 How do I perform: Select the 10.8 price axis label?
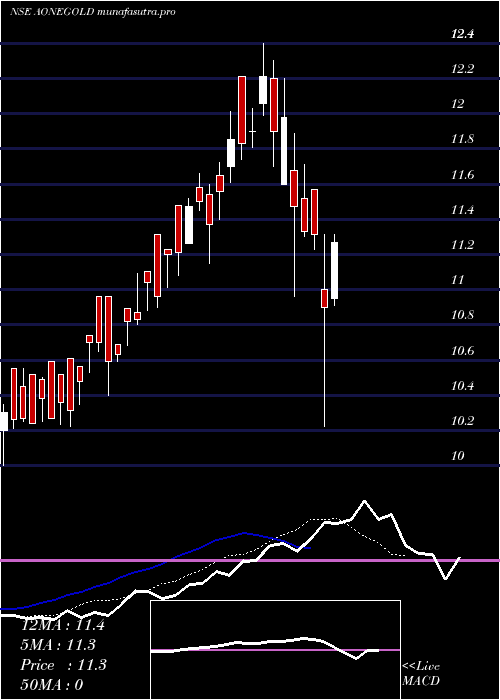462,316
